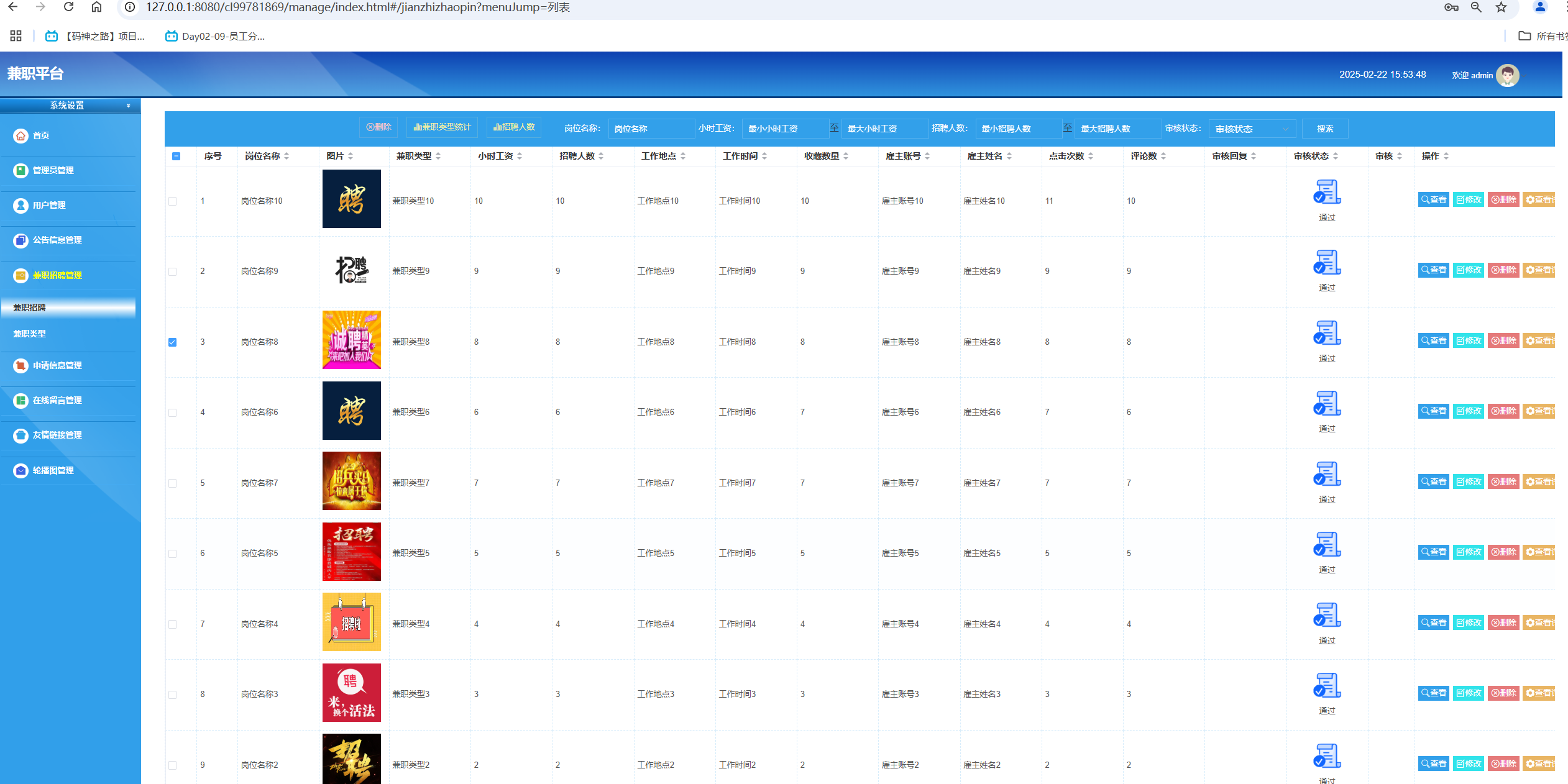This screenshot has width=1568, height=784.
Task: Click the 兼职类型统计 chart button
Action: [x=442, y=127]
